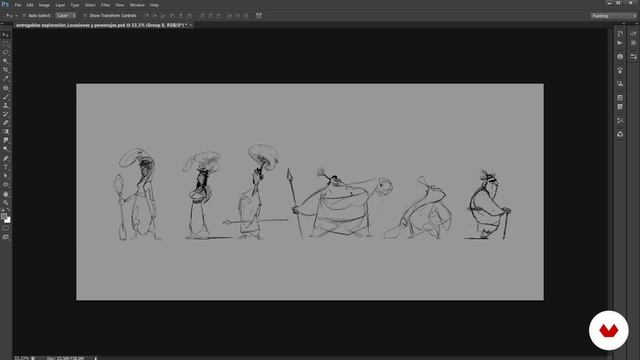Open the Layer menu
640x360 pixels.
60,5
